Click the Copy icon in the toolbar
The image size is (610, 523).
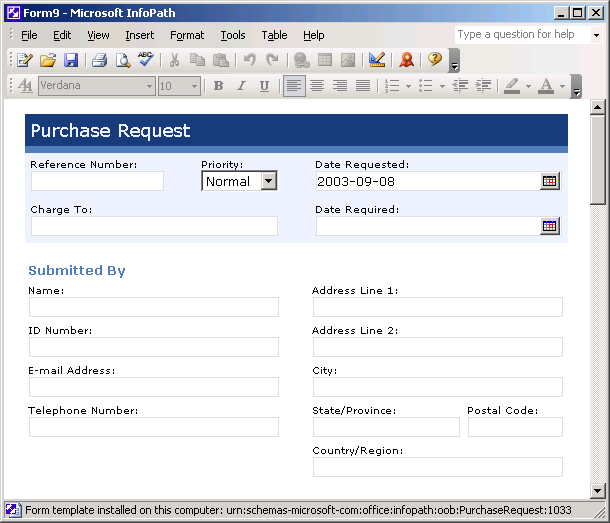click(x=197, y=60)
